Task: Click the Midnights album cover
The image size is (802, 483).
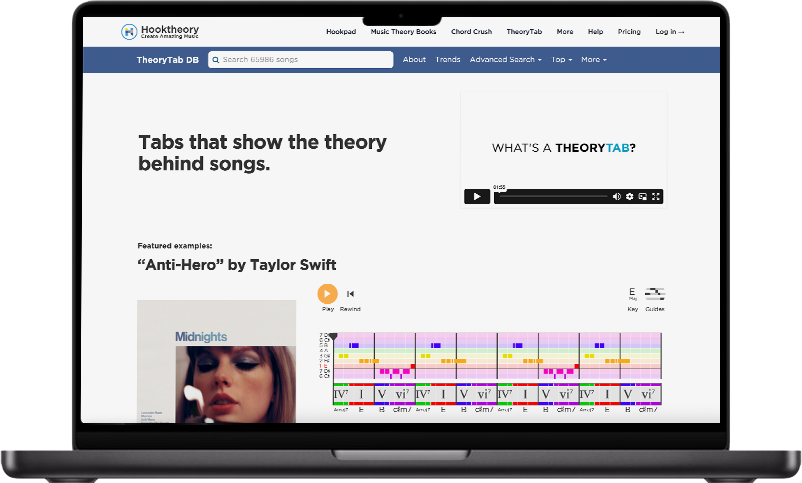Action: [x=216, y=361]
